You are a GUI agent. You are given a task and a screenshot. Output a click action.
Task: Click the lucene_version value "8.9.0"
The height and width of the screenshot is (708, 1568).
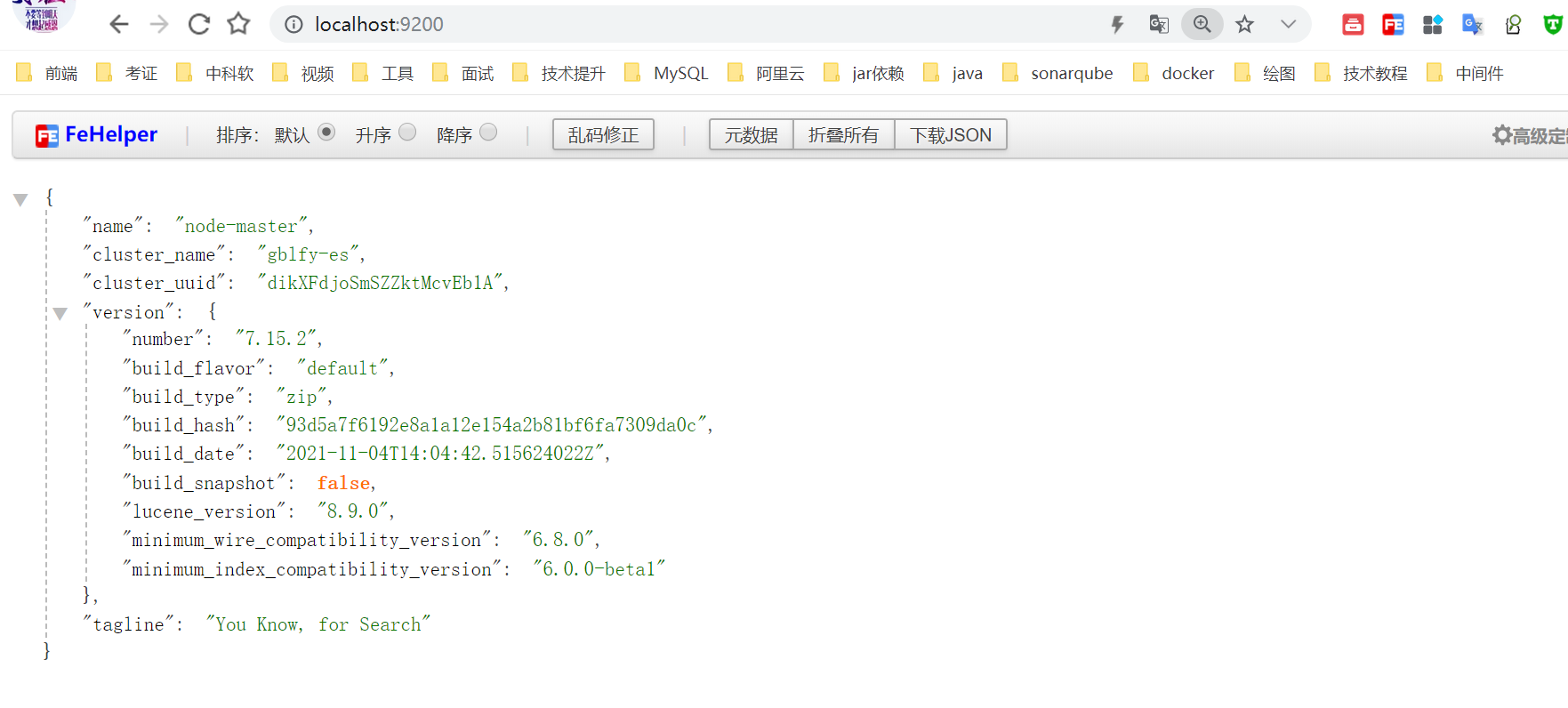[x=352, y=511]
